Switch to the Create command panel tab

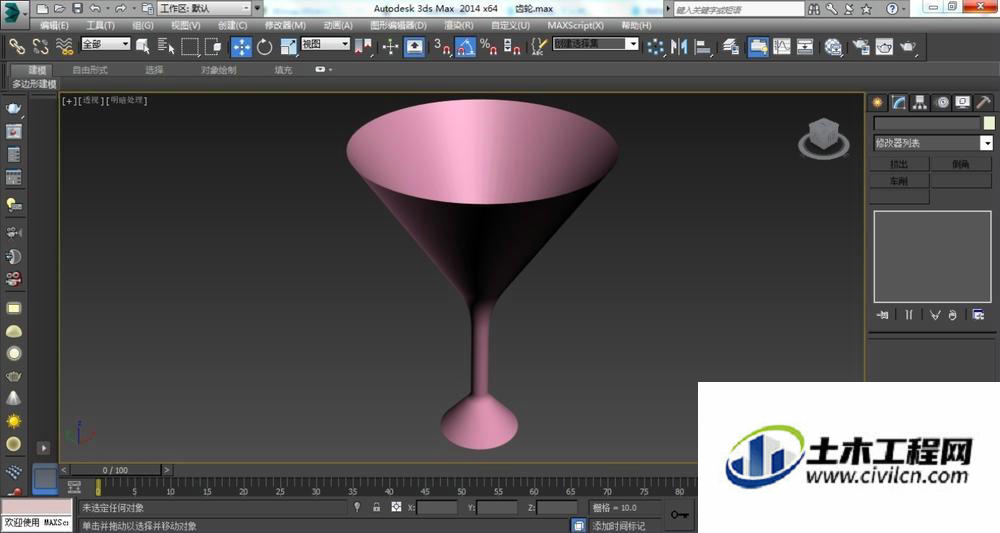[878, 102]
